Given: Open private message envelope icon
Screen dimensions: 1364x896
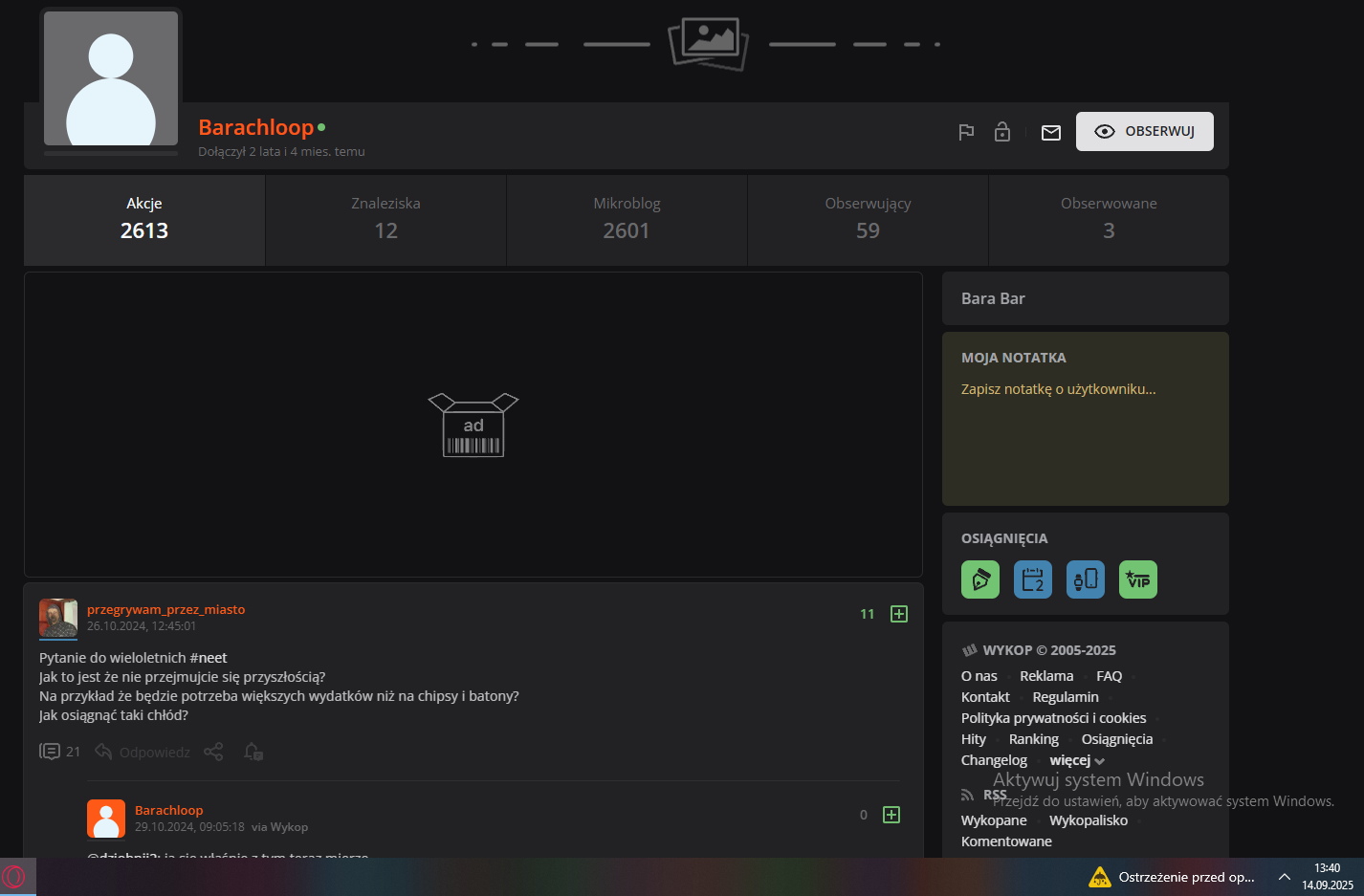Looking at the screenshot, I should (x=1050, y=133).
